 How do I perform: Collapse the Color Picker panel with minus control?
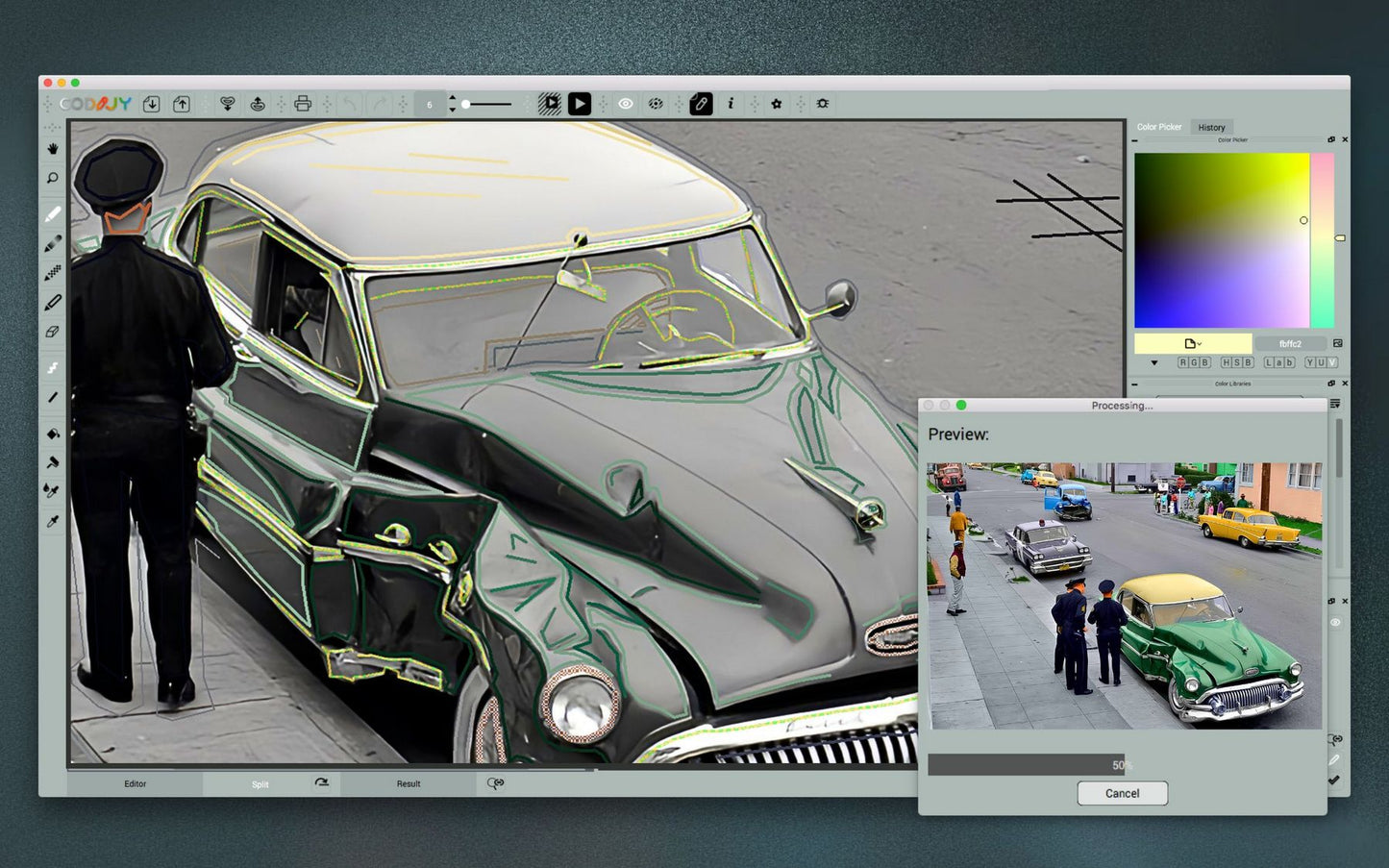pyautogui.click(x=1136, y=140)
